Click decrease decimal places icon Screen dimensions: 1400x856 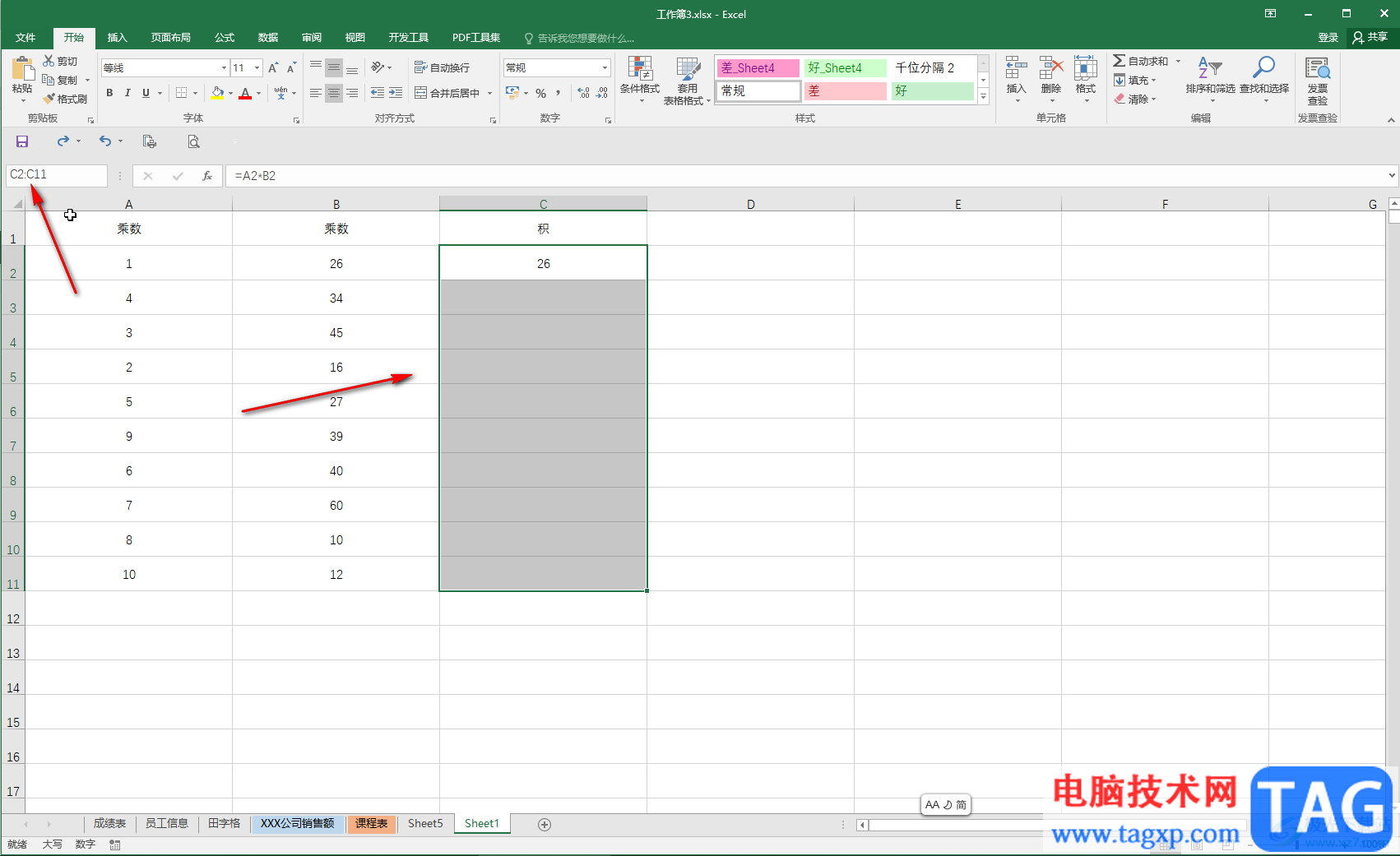tap(602, 93)
